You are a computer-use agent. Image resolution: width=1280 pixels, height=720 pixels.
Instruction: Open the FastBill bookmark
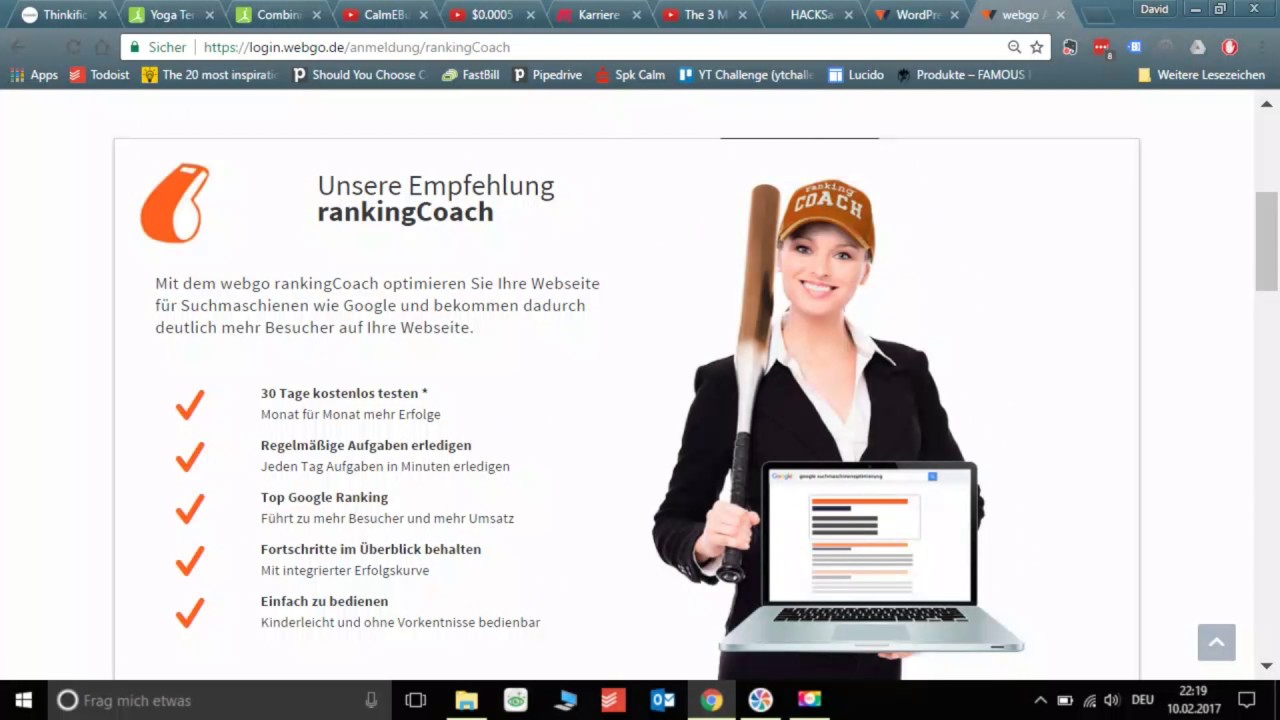[471, 75]
